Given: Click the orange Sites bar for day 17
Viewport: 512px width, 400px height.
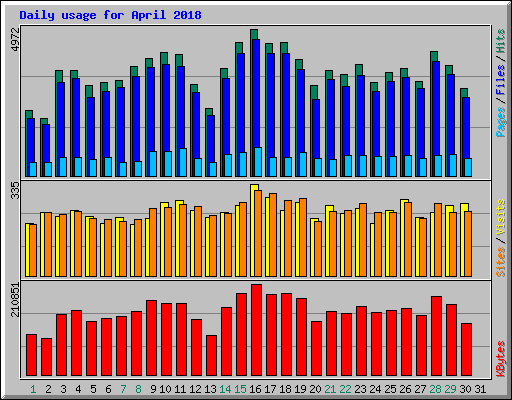Looking at the screenshot, I should click(273, 235).
